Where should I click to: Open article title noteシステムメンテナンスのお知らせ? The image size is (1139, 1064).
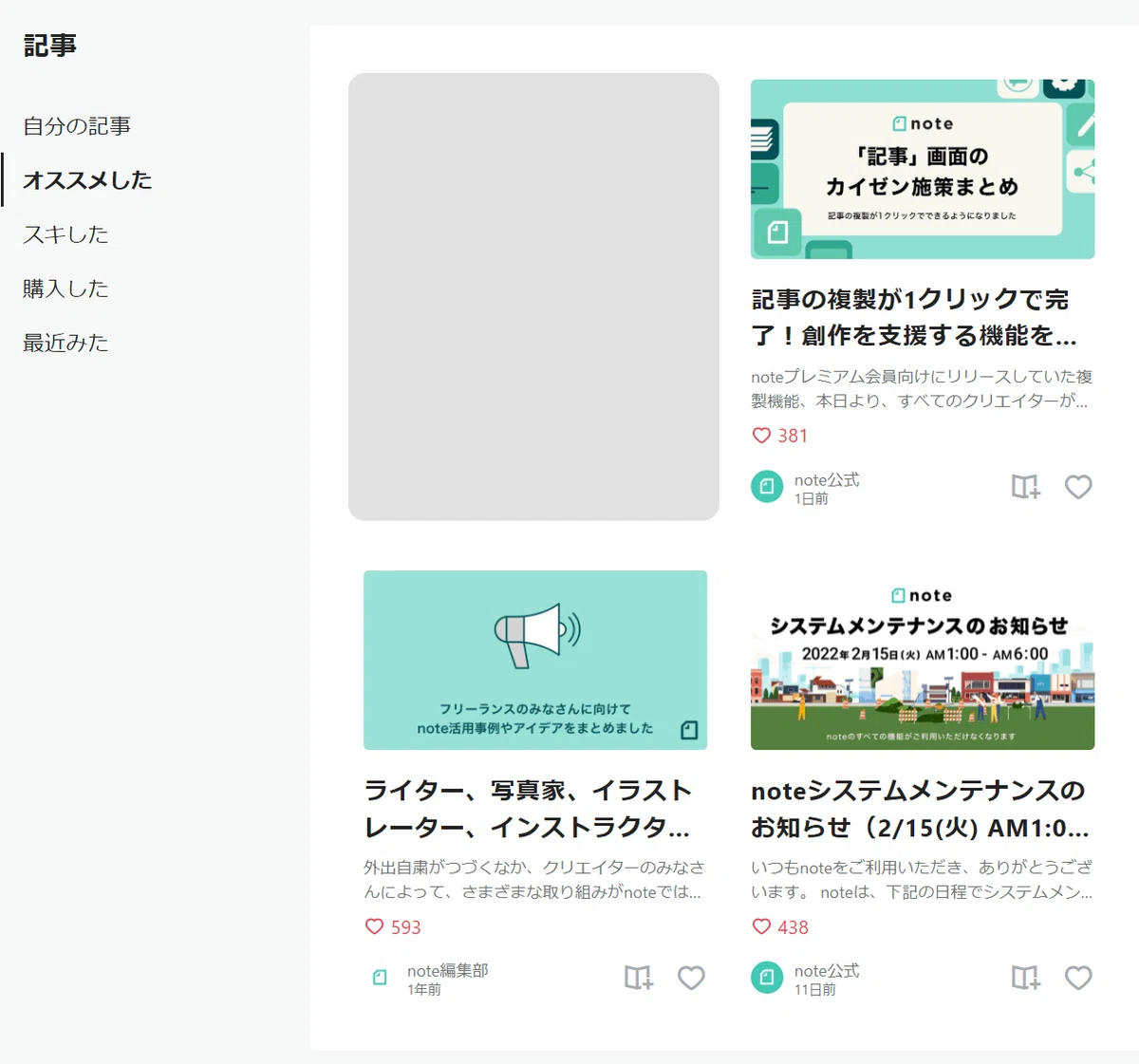(x=920, y=809)
